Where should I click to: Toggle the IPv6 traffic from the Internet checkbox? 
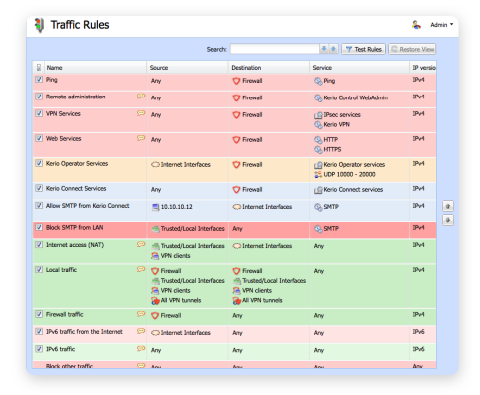point(39,331)
